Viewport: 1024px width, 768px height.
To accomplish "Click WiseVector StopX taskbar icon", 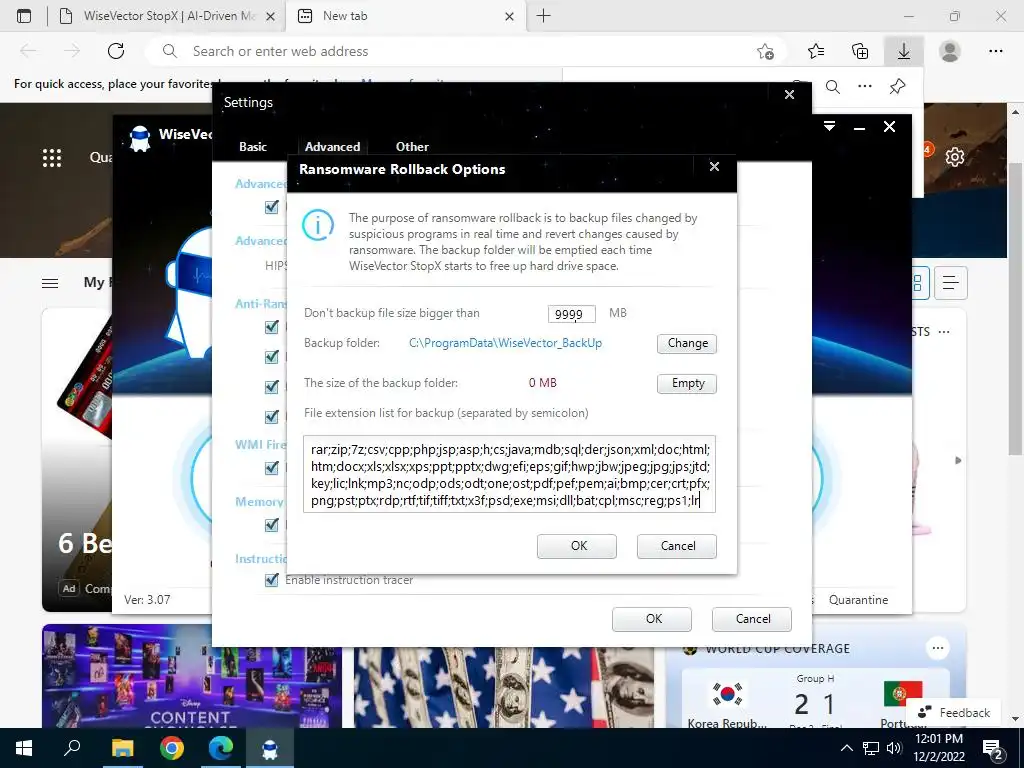I will 270,748.
